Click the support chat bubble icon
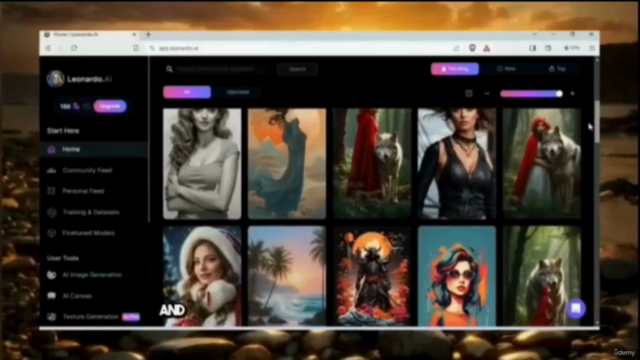The height and width of the screenshot is (360, 640). click(x=576, y=309)
